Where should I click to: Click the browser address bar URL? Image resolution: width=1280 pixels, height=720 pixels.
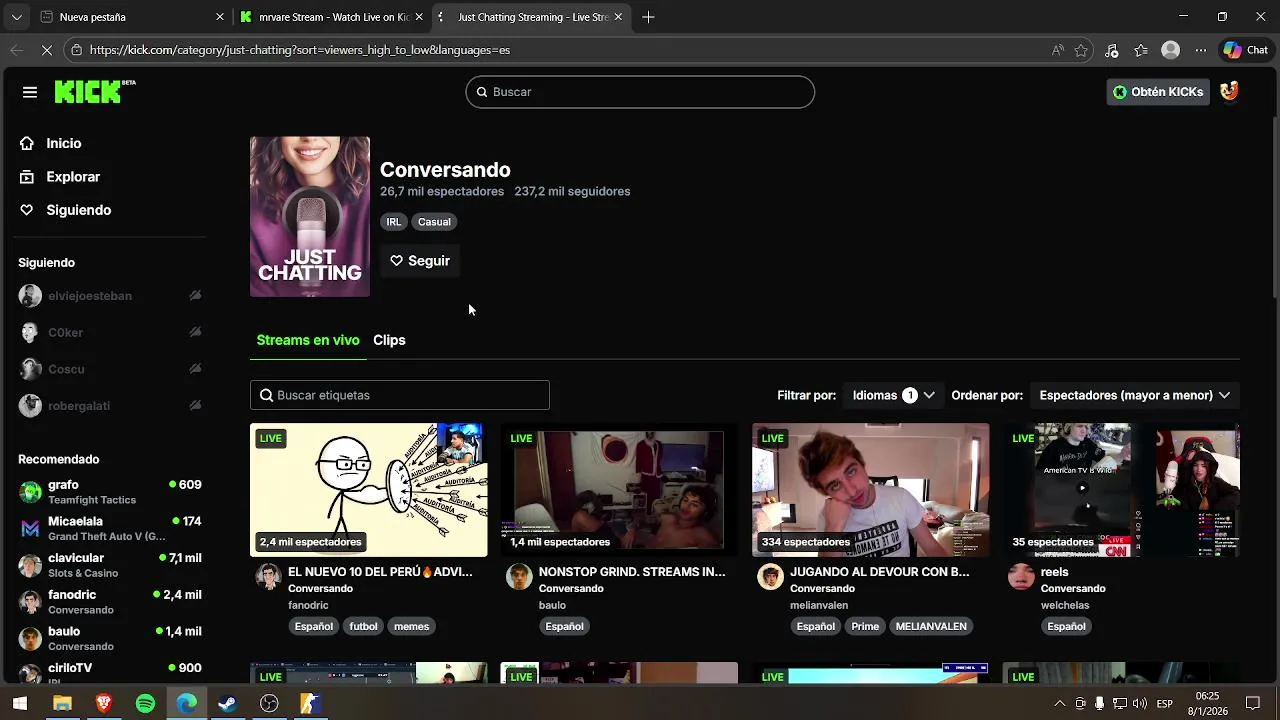pos(300,50)
